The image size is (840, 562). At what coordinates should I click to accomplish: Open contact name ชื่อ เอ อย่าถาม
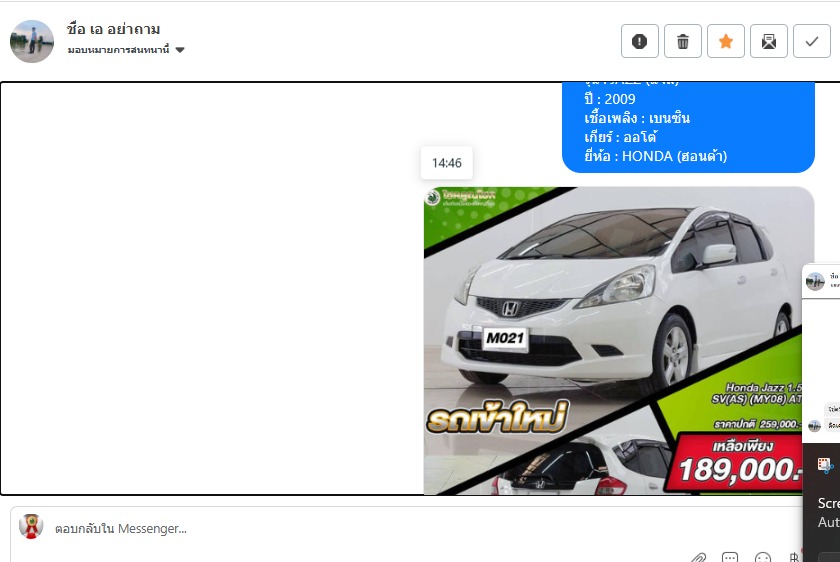point(113,29)
